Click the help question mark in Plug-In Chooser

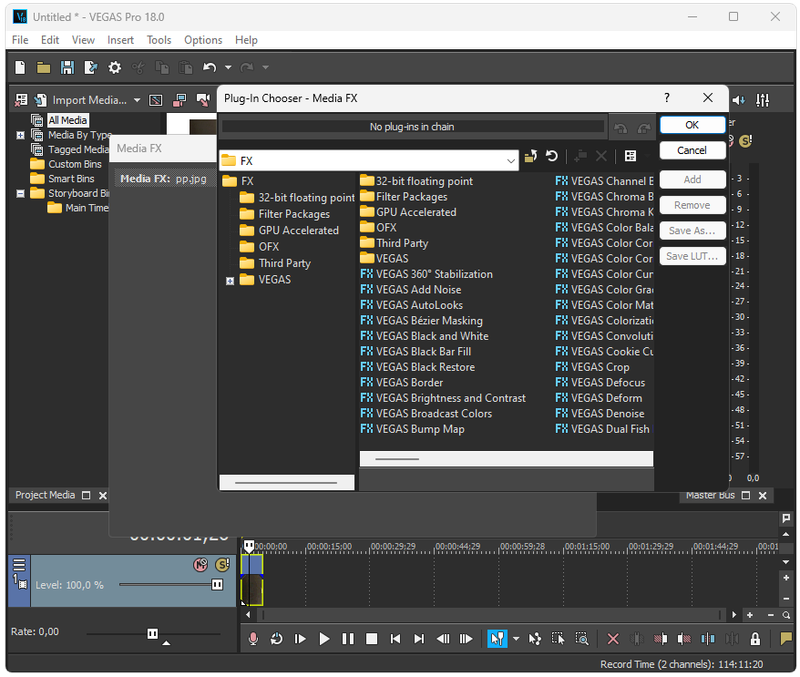[666, 98]
